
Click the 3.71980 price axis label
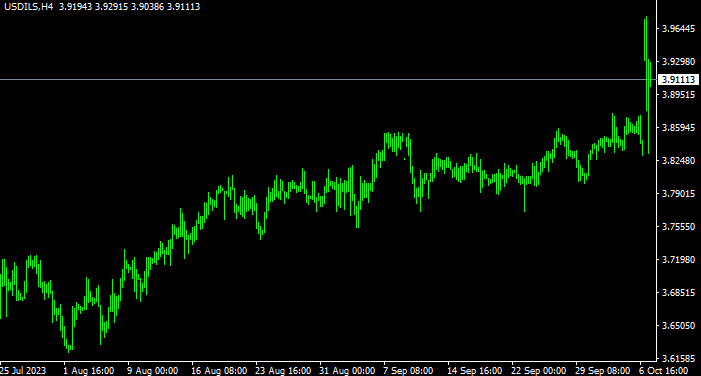pos(679,259)
